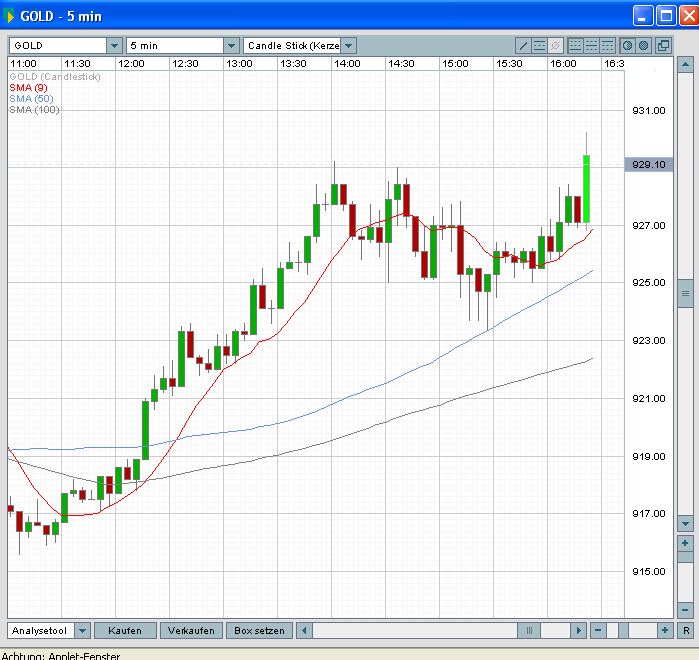Zoom in horizontally with bottom plus button
Image resolution: width=699 pixels, height=660 pixels.
click(x=665, y=631)
